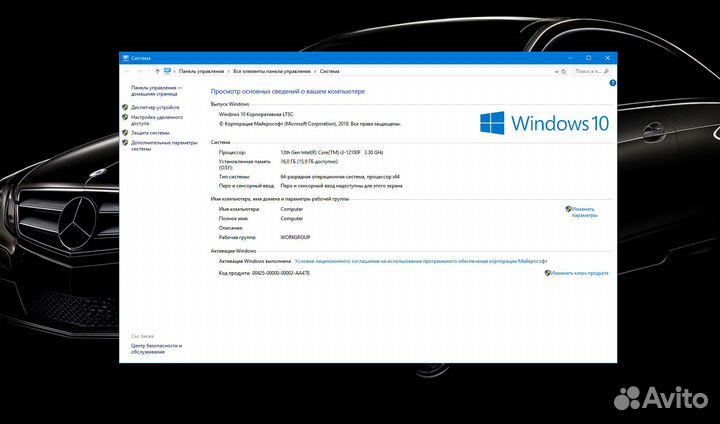Click pen and touch value text
This screenshot has height=424, width=720.
(341, 186)
